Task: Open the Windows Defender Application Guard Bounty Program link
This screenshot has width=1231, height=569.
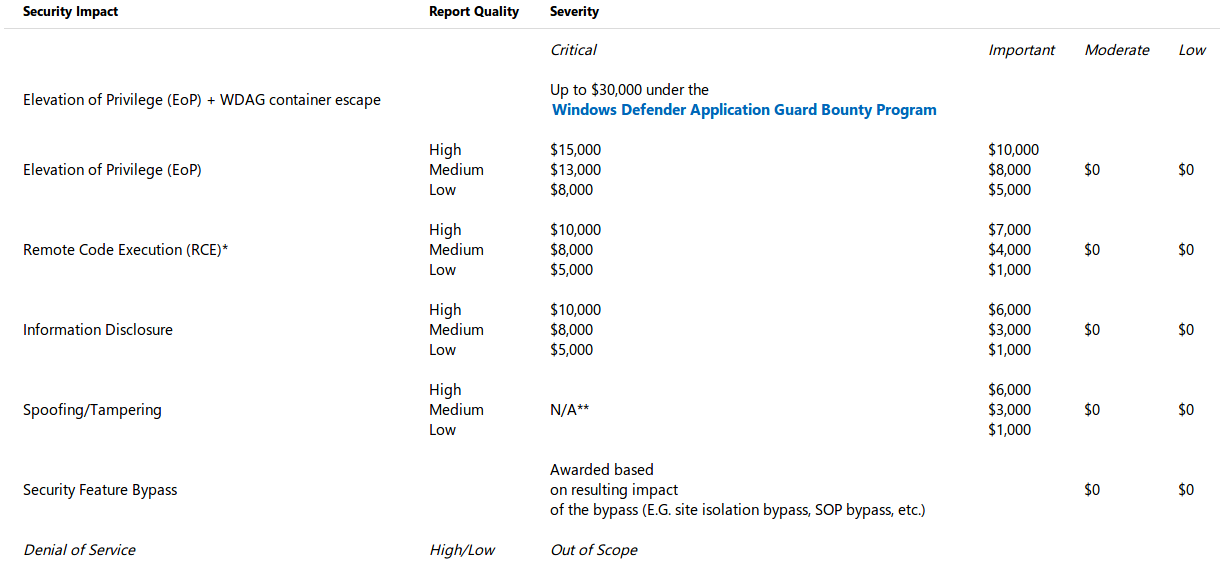Action: pyautogui.click(x=744, y=110)
